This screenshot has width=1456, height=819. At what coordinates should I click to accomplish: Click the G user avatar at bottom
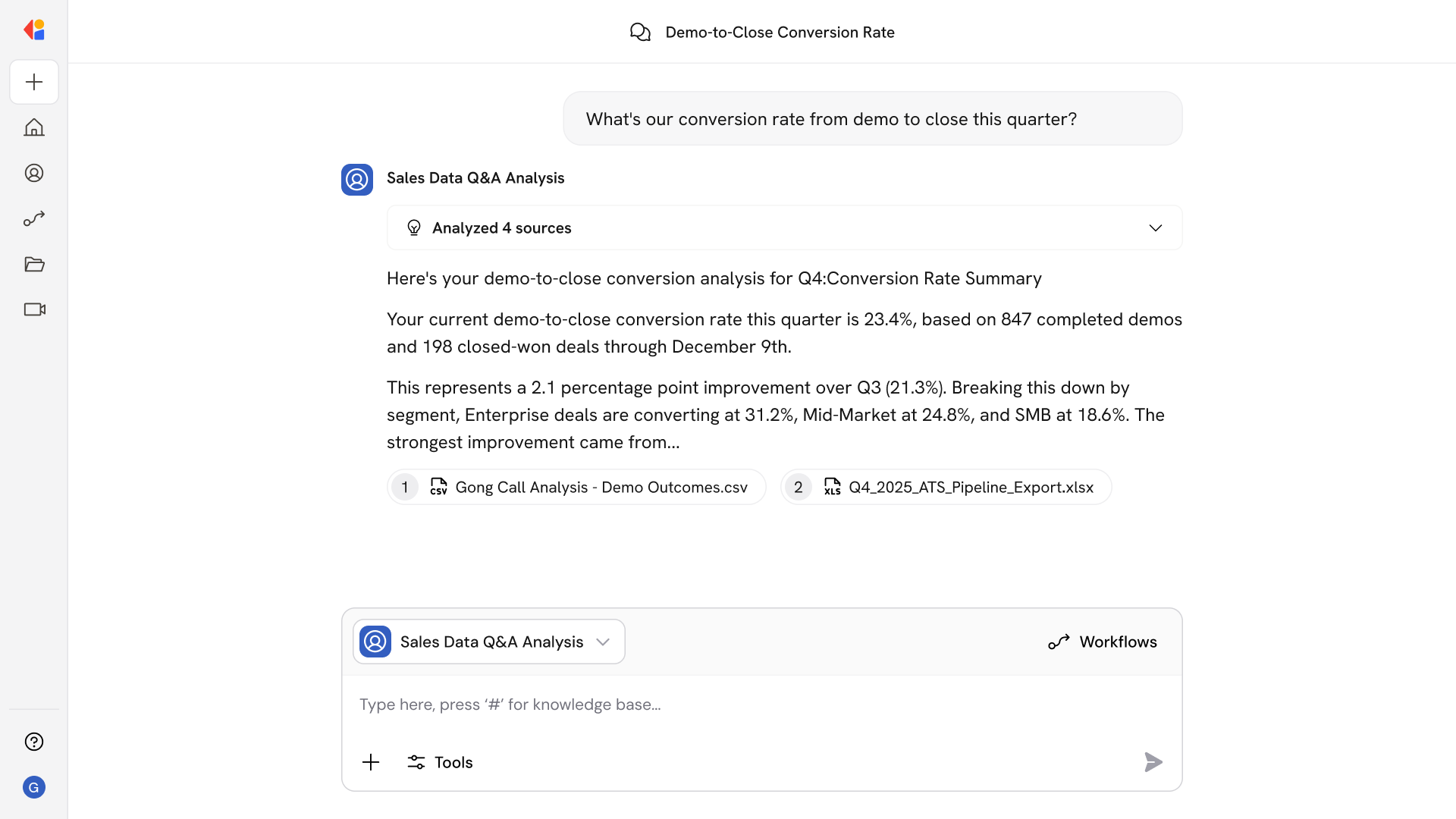point(33,787)
